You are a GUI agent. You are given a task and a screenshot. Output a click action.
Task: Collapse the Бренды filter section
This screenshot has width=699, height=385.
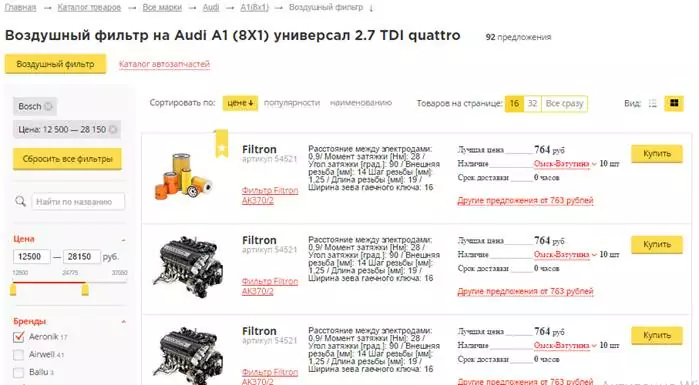tap(123, 321)
